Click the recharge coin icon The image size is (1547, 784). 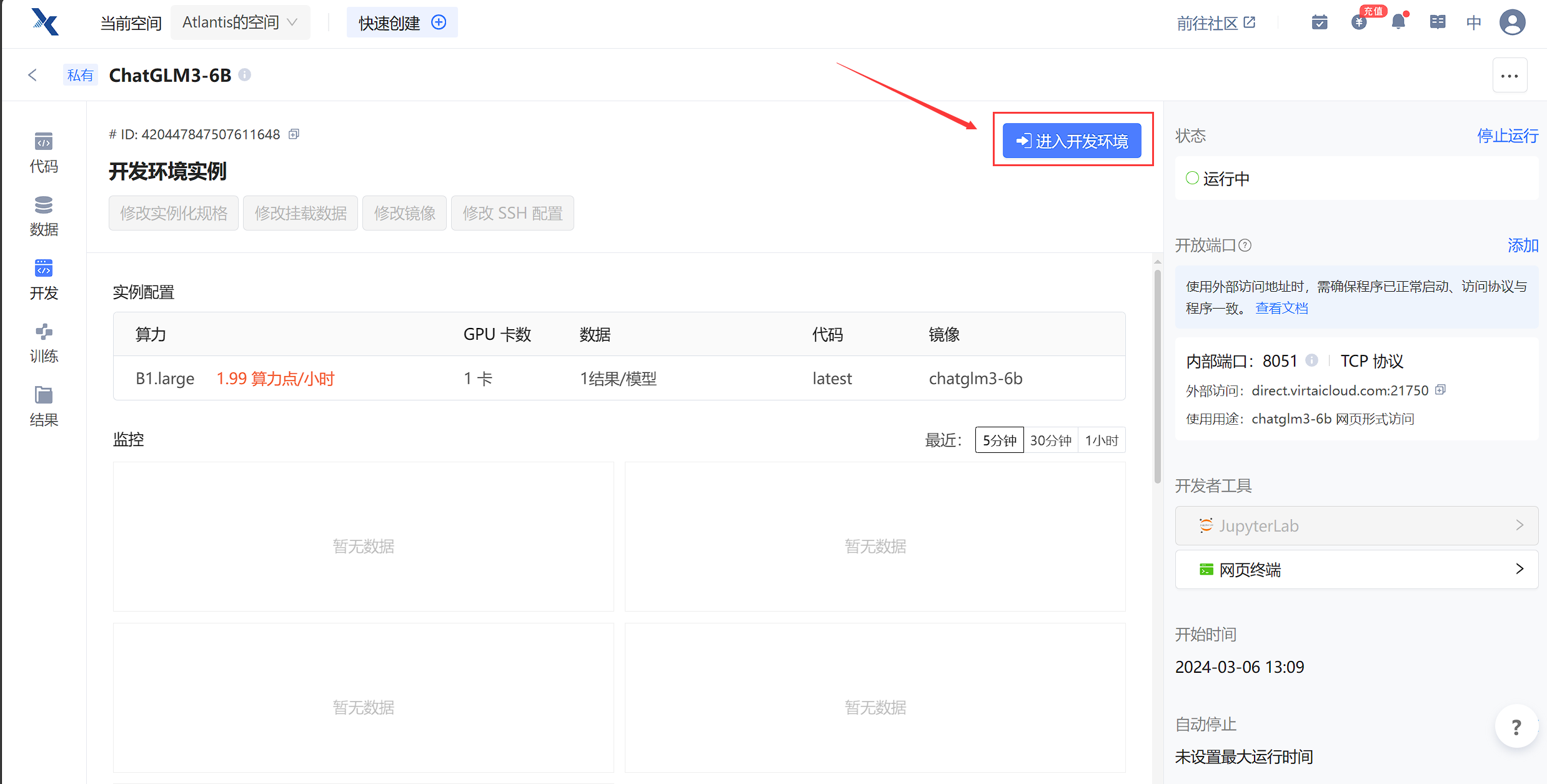pyautogui.click(x=1359, y=22)
